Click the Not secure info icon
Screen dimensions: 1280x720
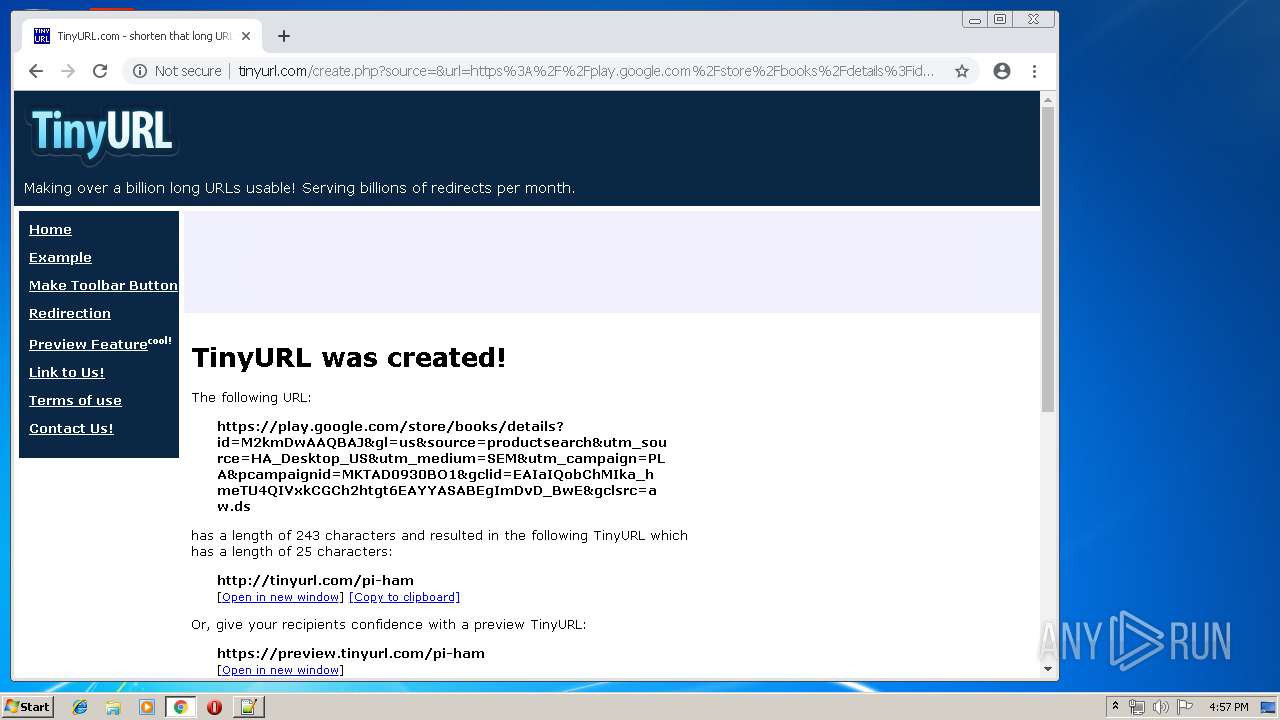pos(140,71)
